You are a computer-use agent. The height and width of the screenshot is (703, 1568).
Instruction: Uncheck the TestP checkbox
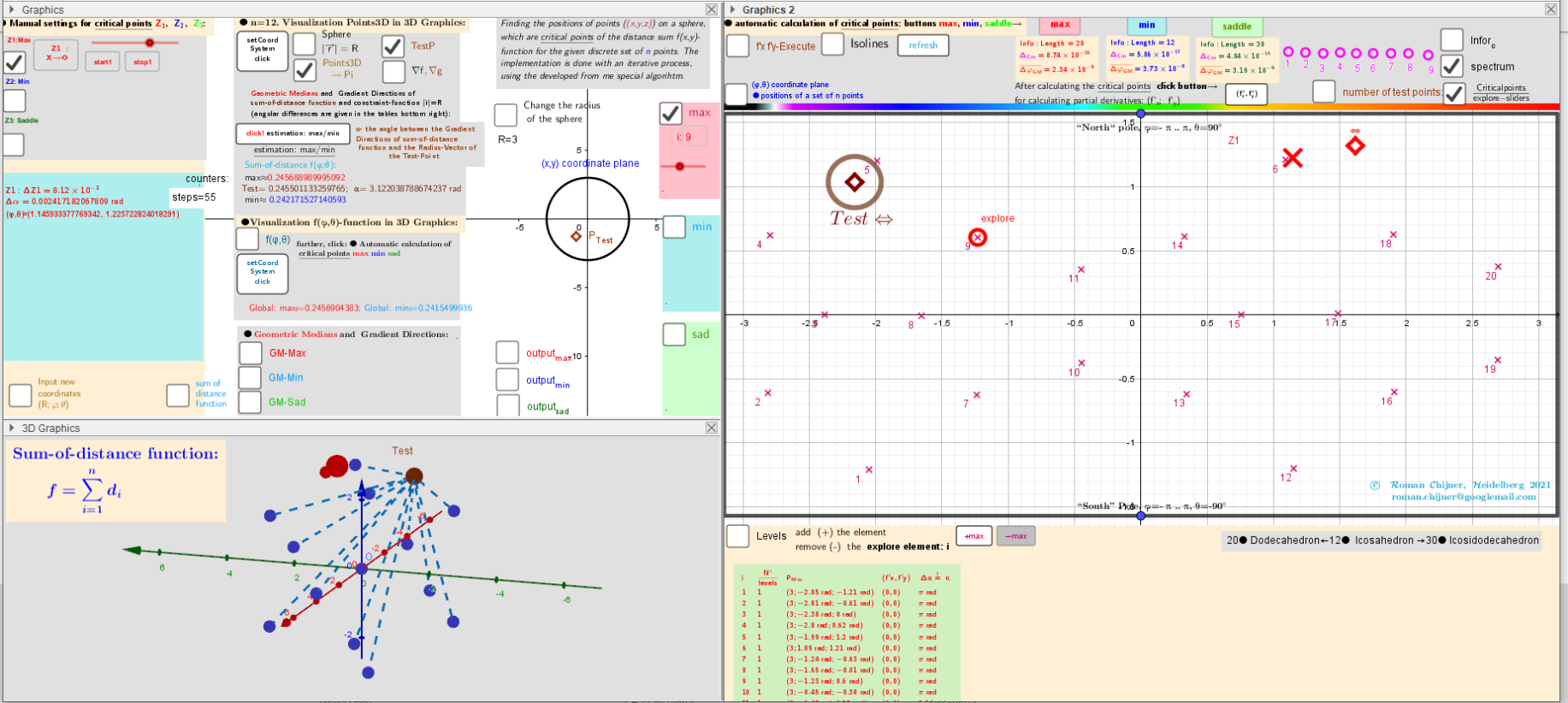pos(393,45)
